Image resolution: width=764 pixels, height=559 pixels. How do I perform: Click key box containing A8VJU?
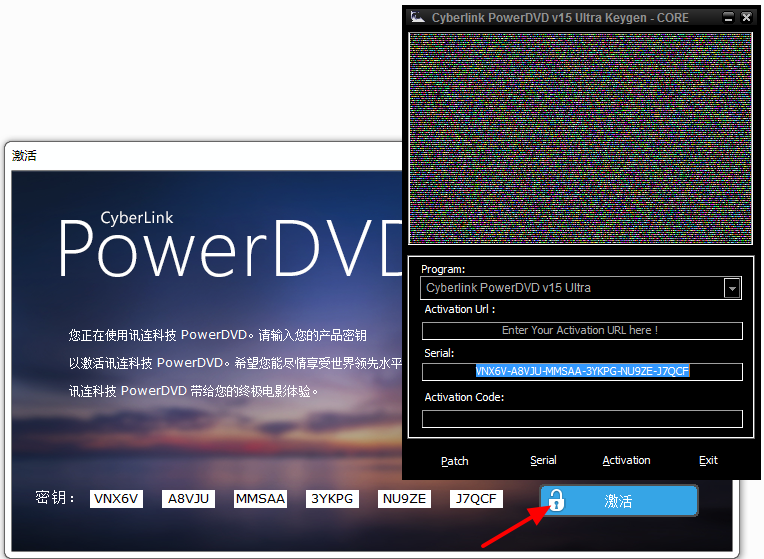(x=188, y=499)
